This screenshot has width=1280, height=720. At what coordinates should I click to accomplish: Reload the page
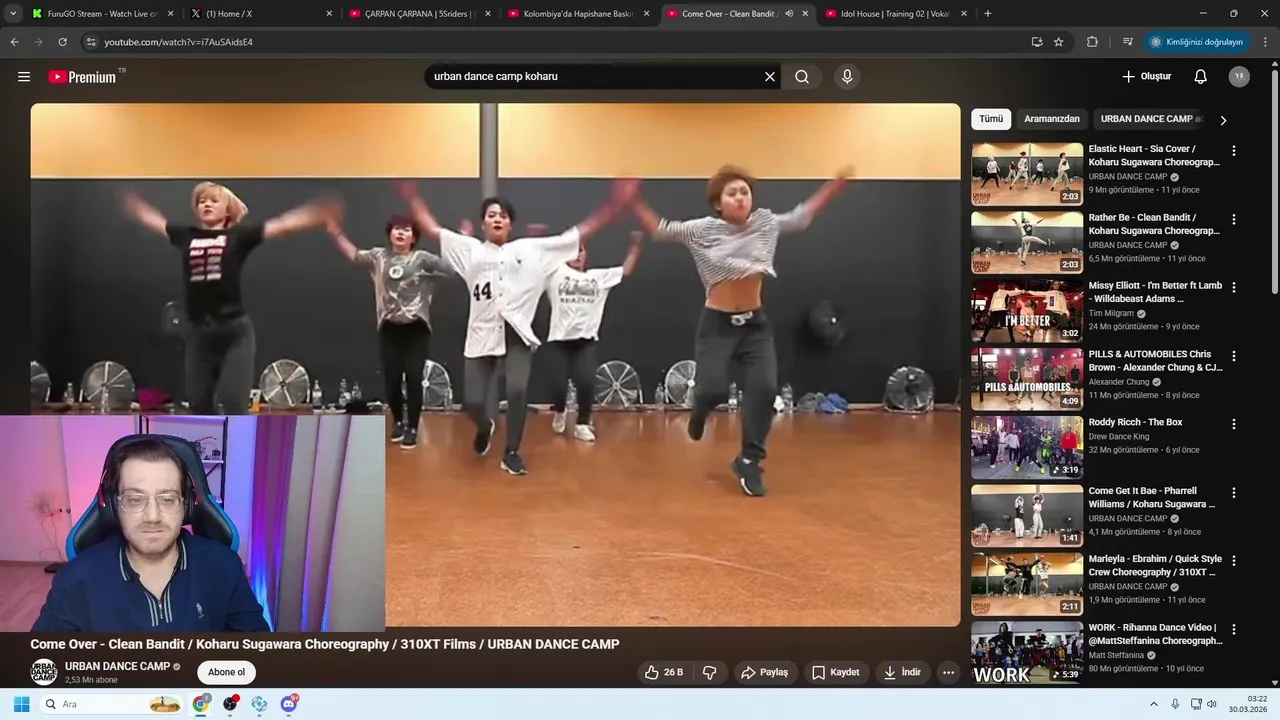coord(62,42)
